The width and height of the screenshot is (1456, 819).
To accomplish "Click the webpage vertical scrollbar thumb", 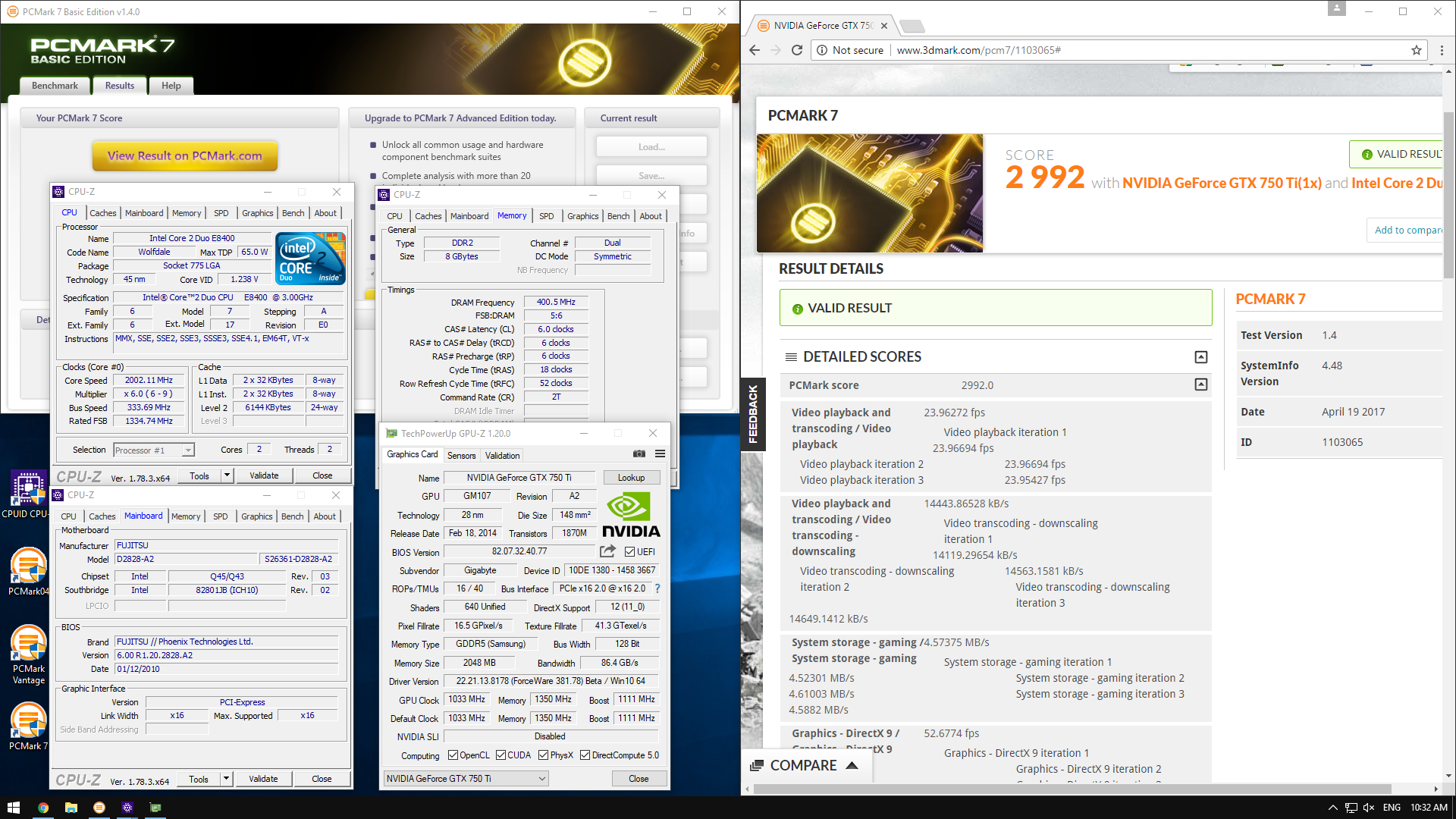I will [1448, 194].
